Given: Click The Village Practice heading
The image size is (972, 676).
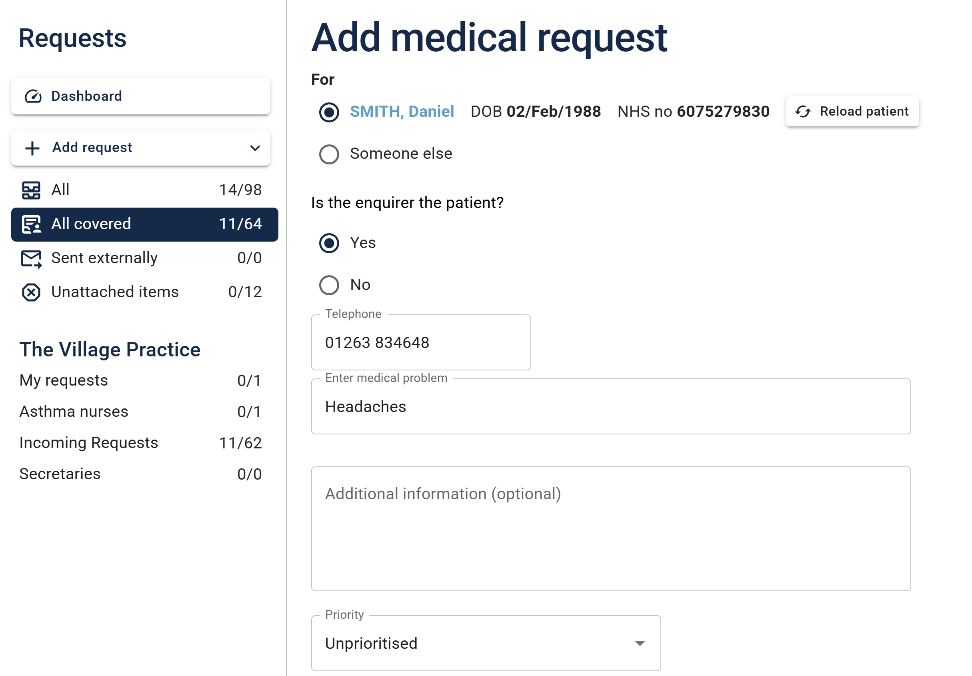Looking at the screenshot, I should (x=110, y=349).
